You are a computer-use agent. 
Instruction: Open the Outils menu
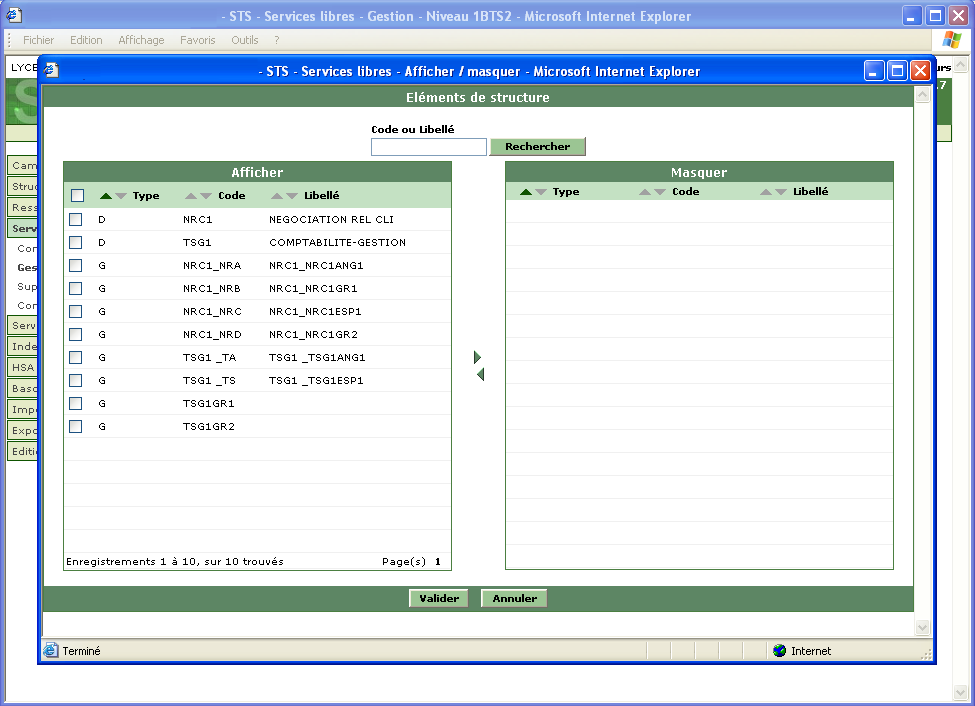point(244,40)
